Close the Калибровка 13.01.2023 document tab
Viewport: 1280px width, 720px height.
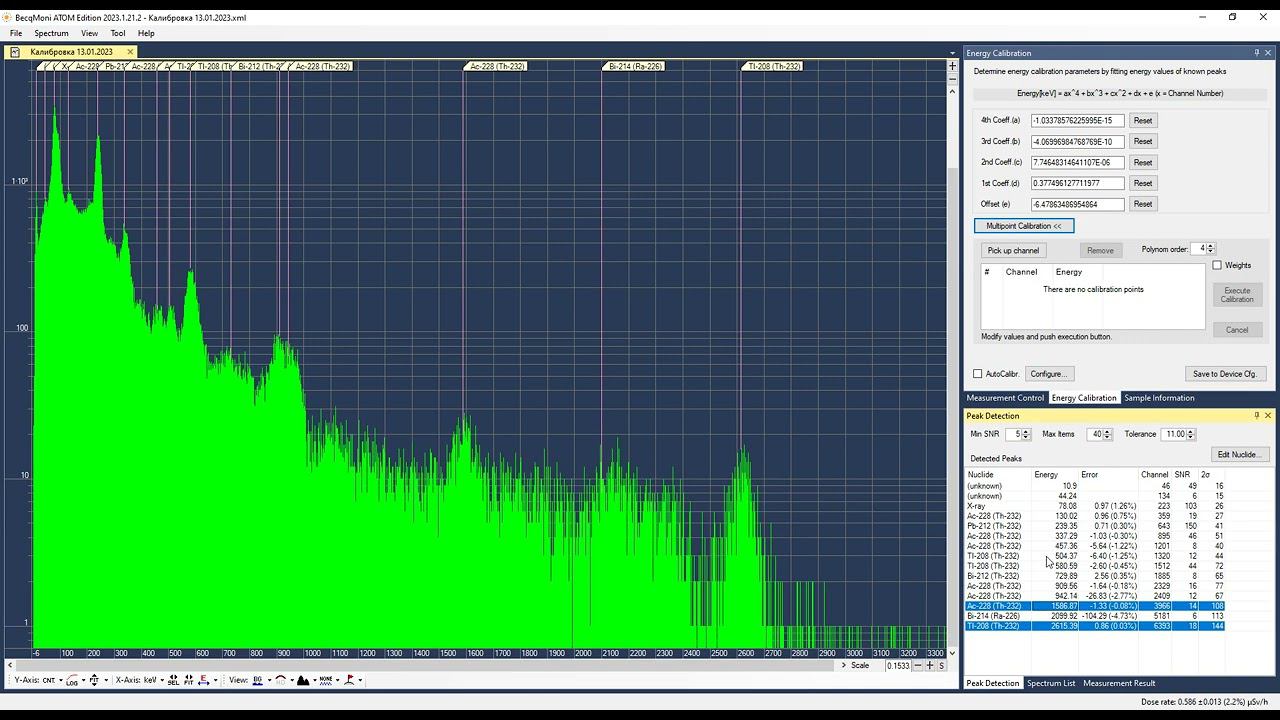[x=130, y=52]
